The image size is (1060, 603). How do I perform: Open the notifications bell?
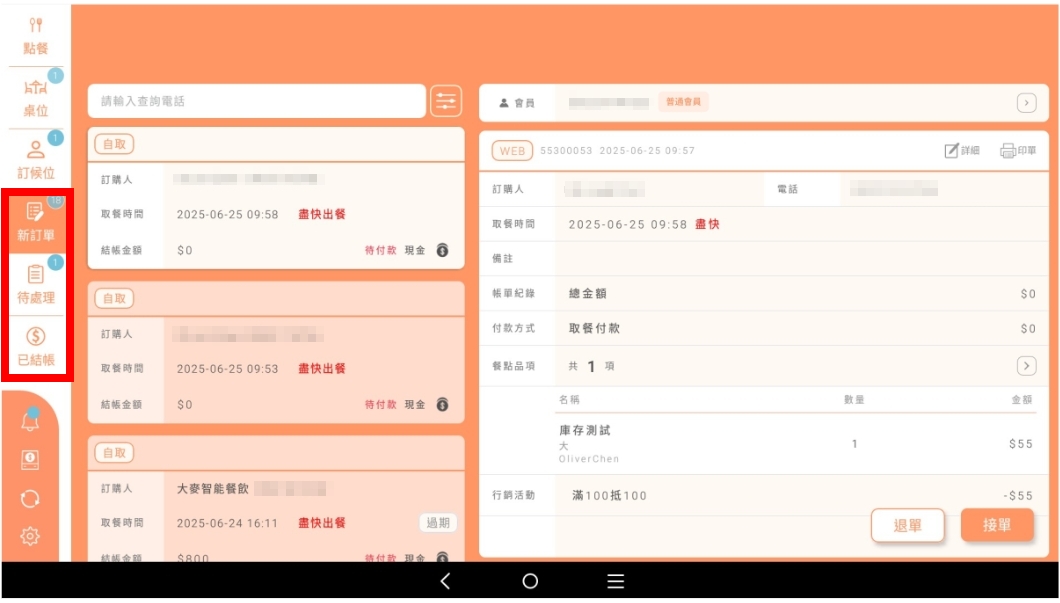click(x=30, y=421)
